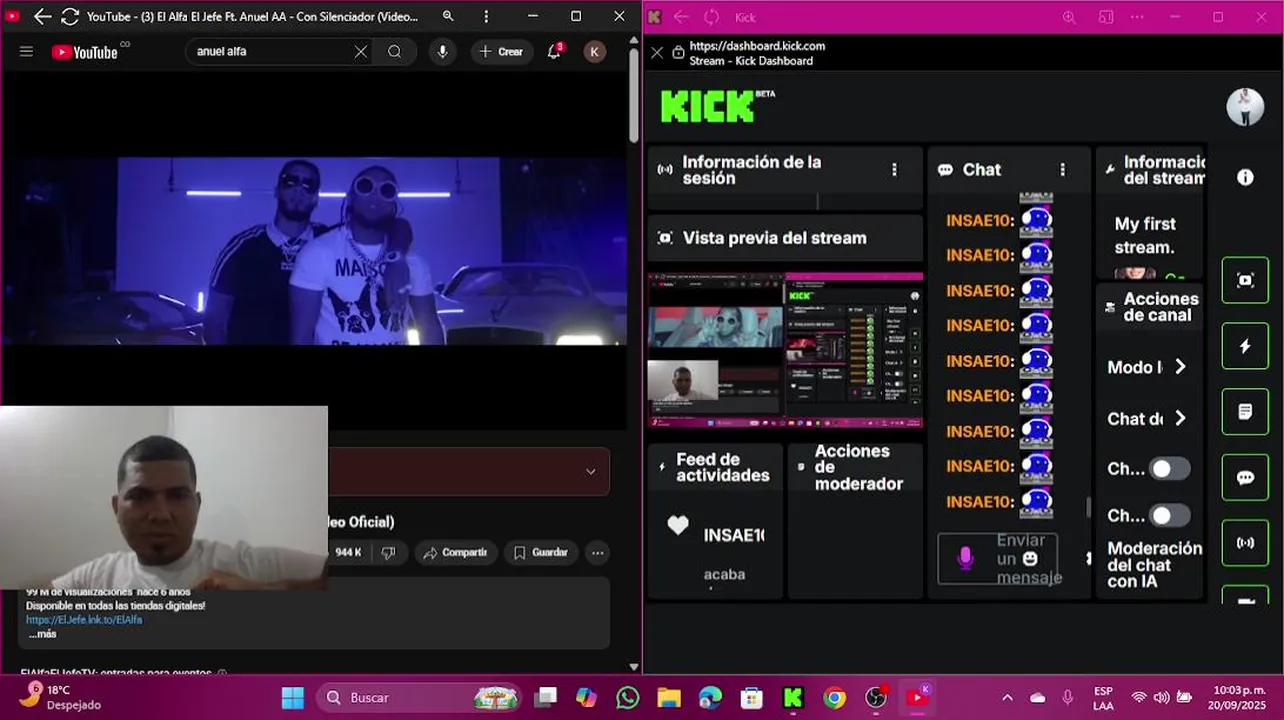Image resolution: width=1284 pixels, height=720 pixels.
Task: Expand the red collapsed panel chevron on YouTube
Action: pyautogui.click(x=590, y=472)
